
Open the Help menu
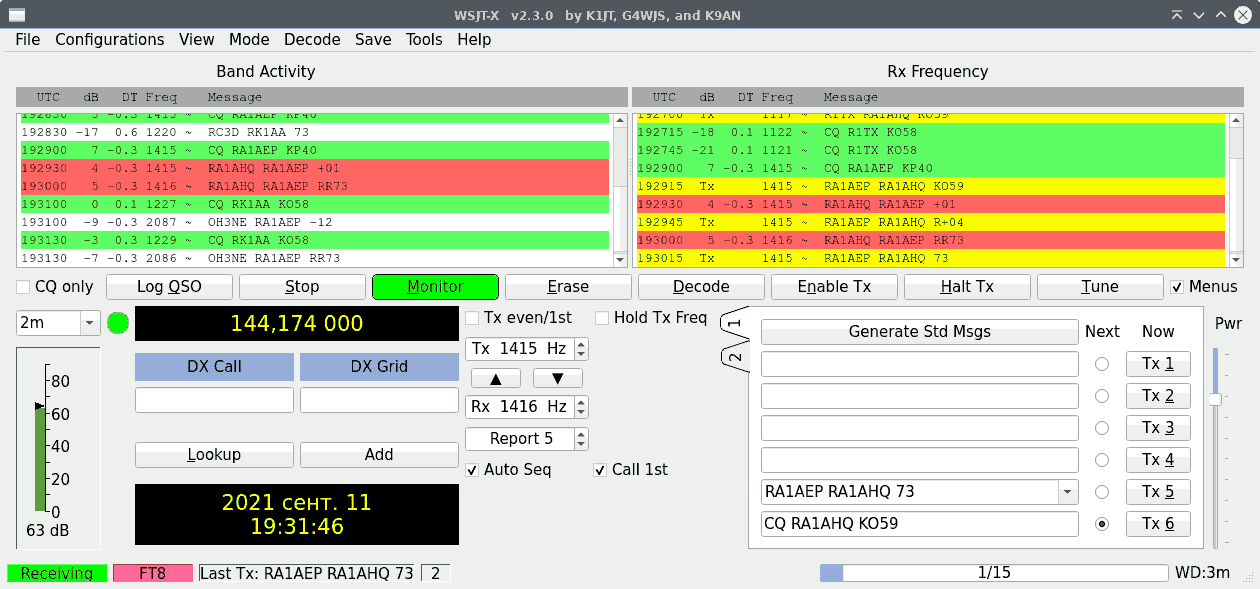point(474,40)
